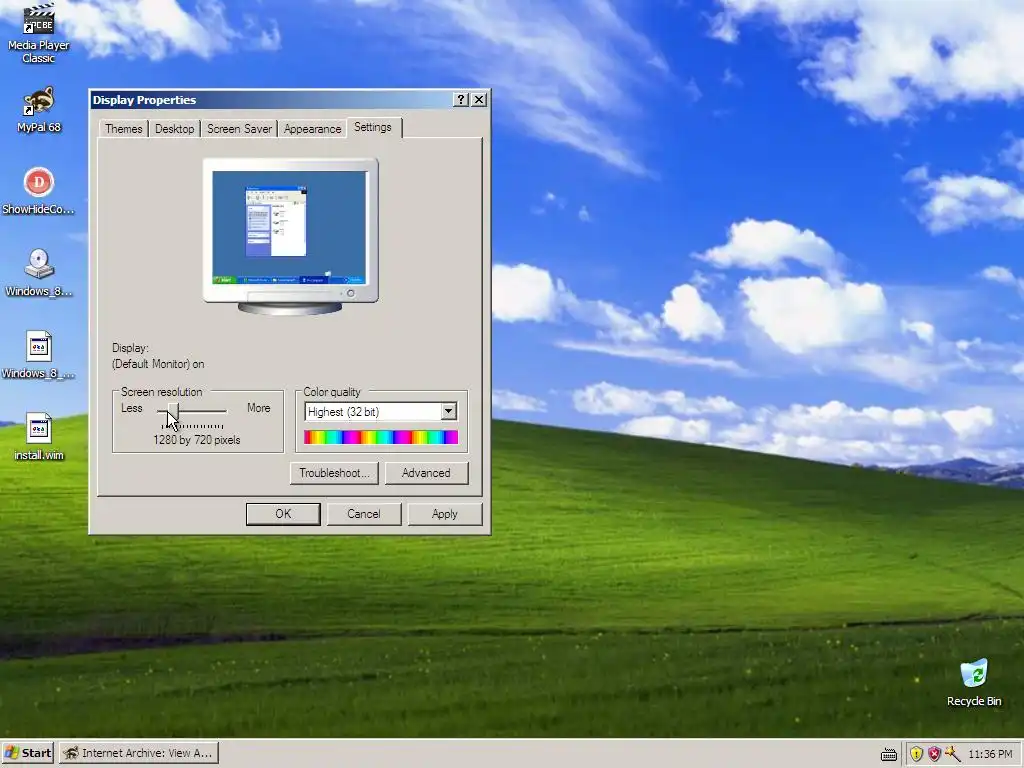The width and height of the screenshot is (1024, 768).
Task: Select the Windows_8... disc image icon
Action: [x=39, y=273]
